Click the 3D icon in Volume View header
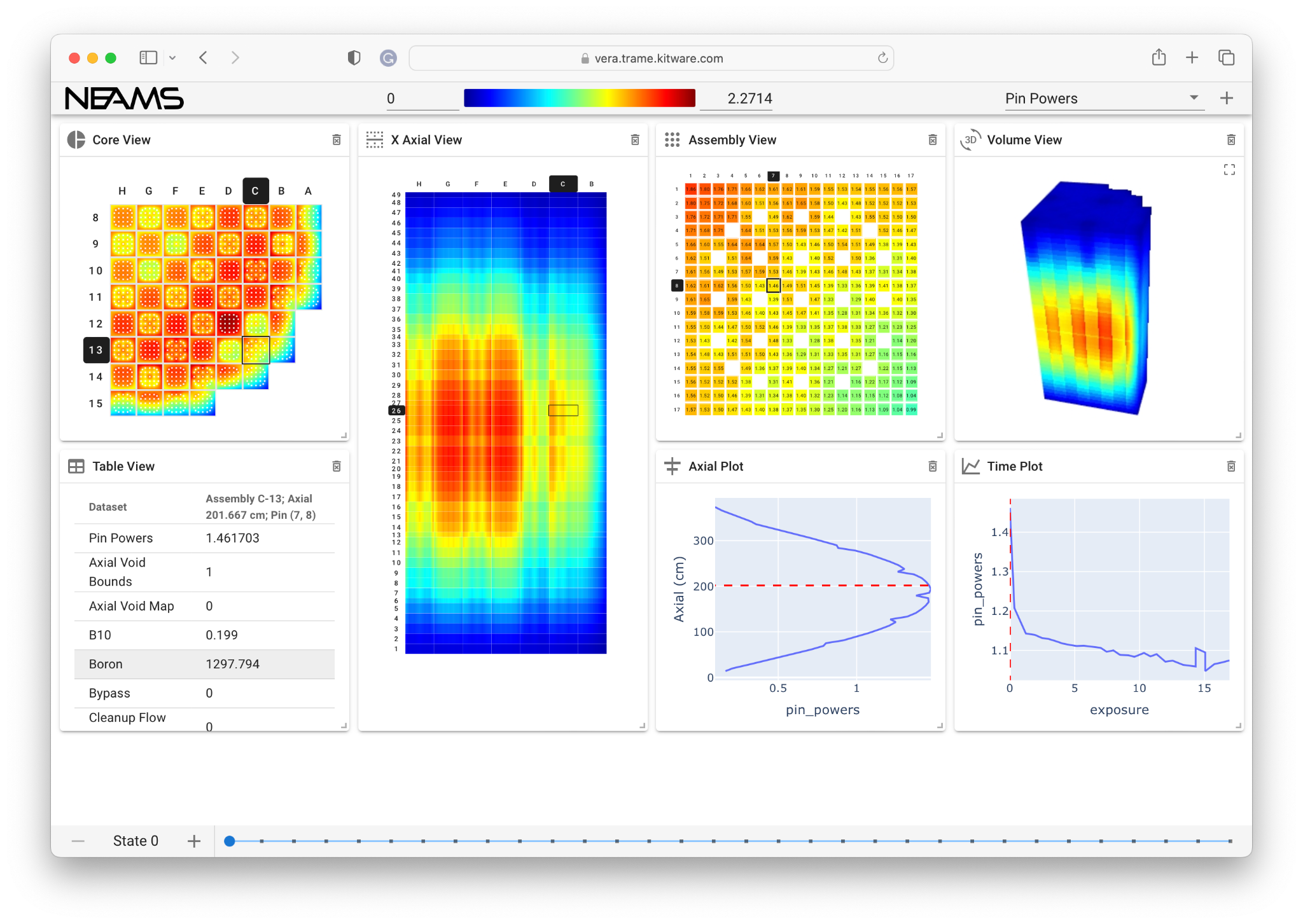The width and height of the screenshot is (1303, 924). [970, 139]
